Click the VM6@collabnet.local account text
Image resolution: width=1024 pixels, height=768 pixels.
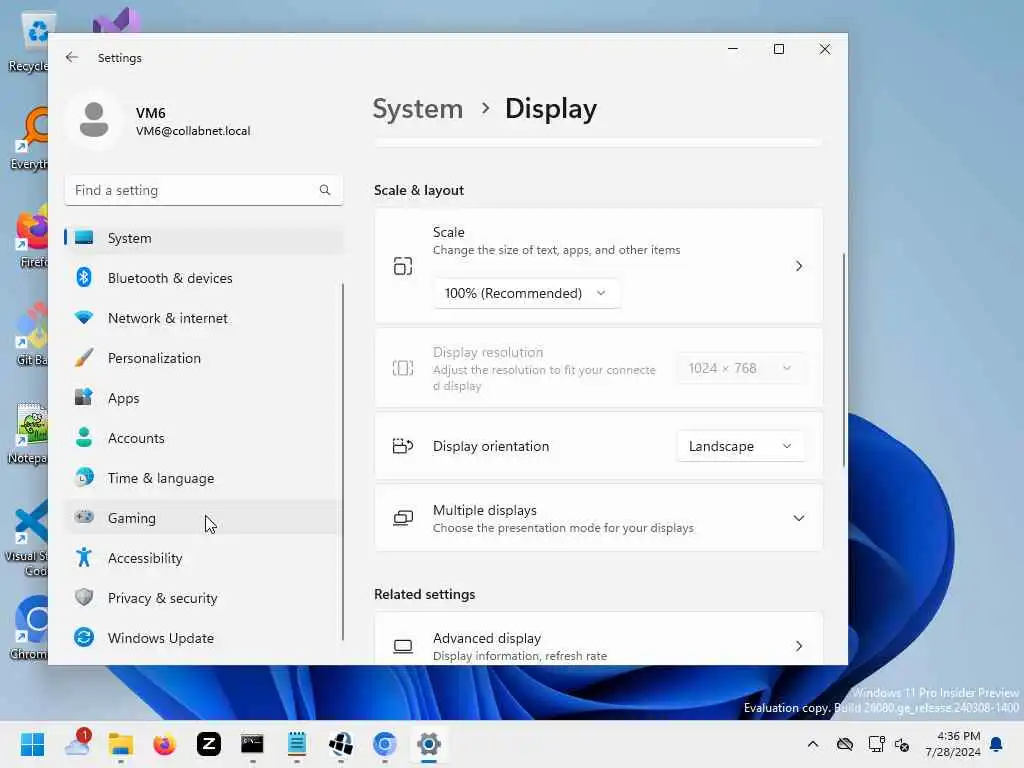click(193, 131)
